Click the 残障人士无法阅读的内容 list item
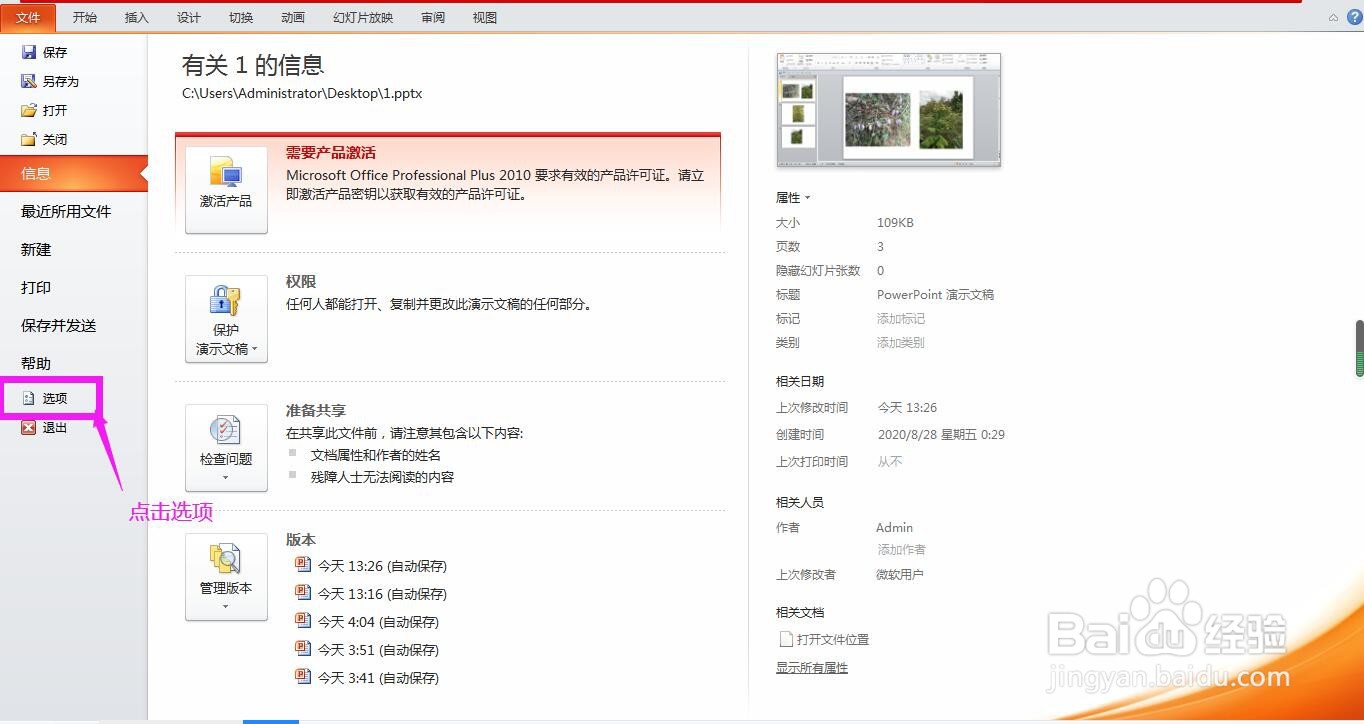The width and height of the screenshot is (1364, 724). coord(382,478)
